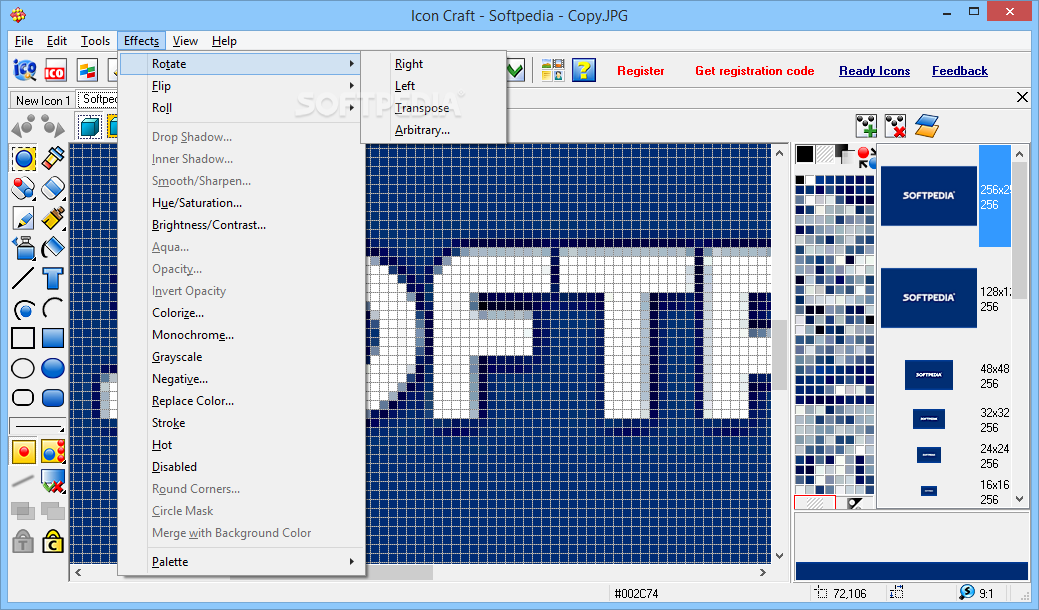Choose the straight Line tool
Screen dimensions: 1039x610
point(23,278)
